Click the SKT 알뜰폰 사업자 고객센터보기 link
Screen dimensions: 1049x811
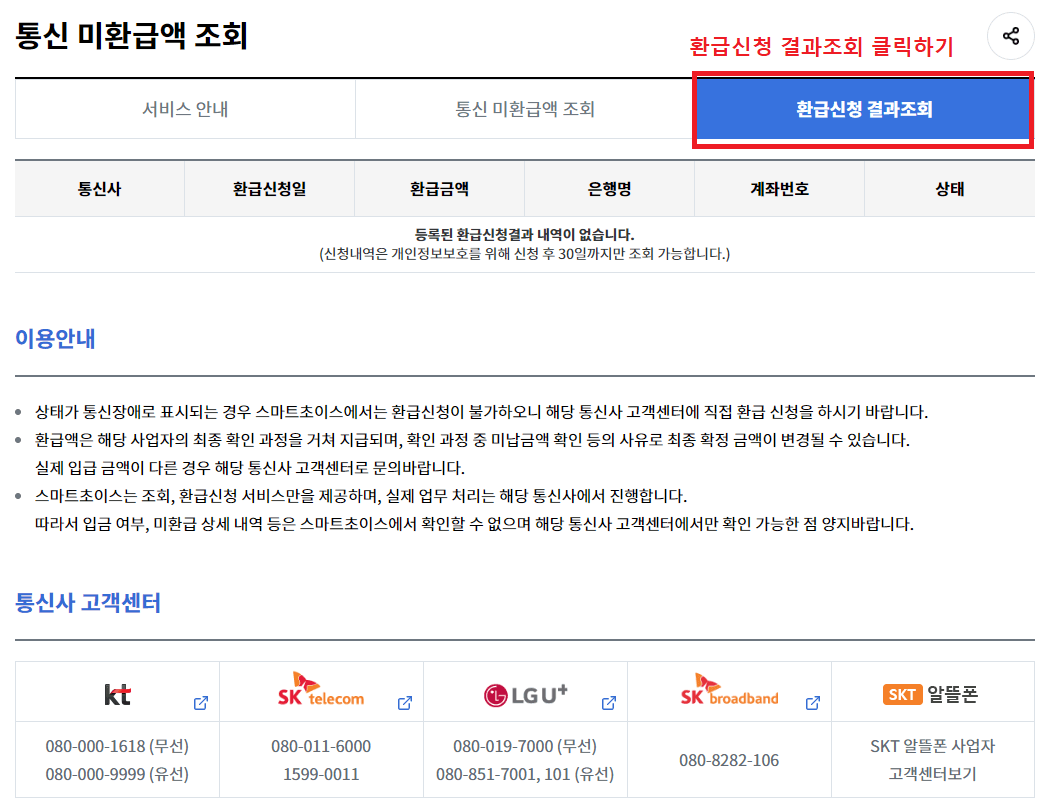[932, 759]
